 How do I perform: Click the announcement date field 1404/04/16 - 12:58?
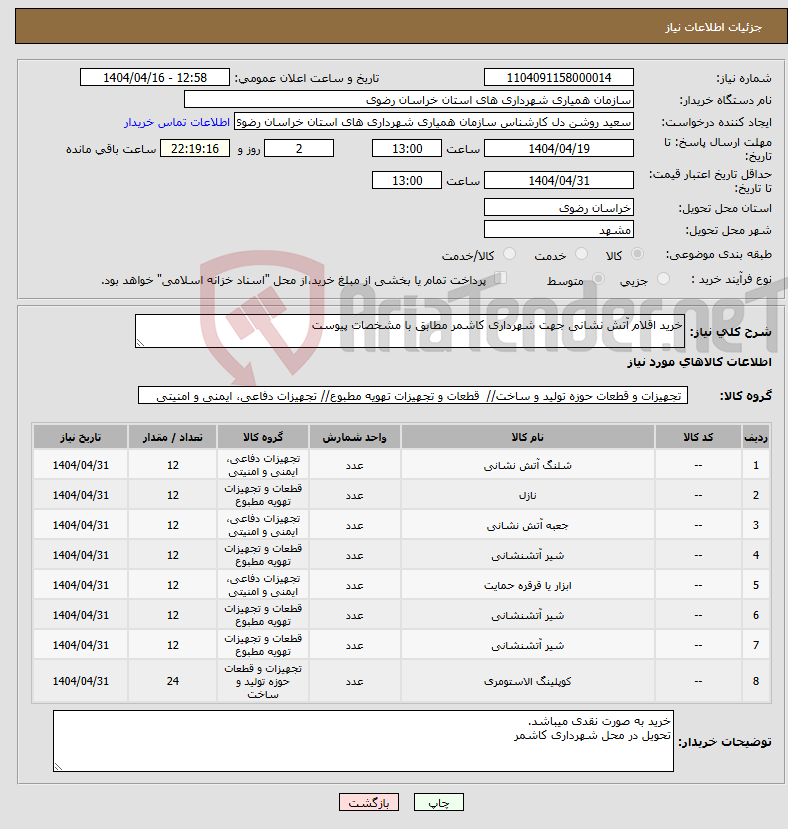(x=154, y=77)
